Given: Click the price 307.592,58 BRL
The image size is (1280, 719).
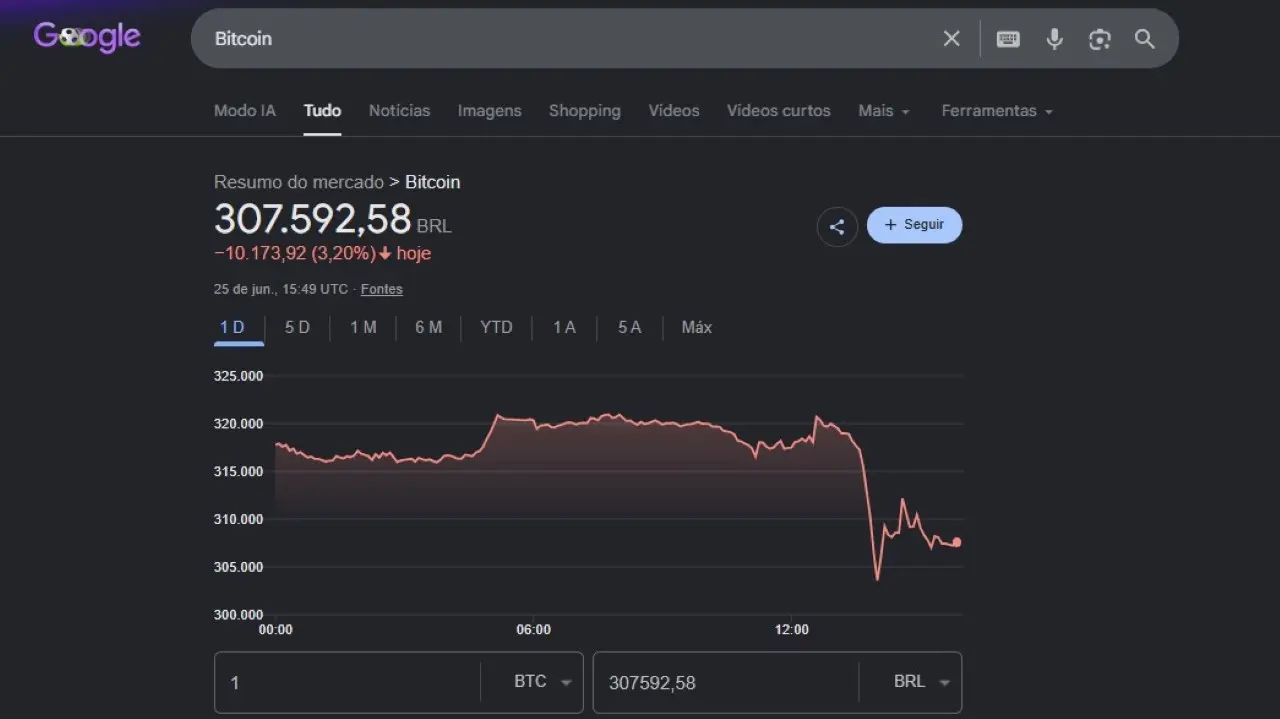Looking at the screenshot, I should pyautogui.click(x=333, y=220).
